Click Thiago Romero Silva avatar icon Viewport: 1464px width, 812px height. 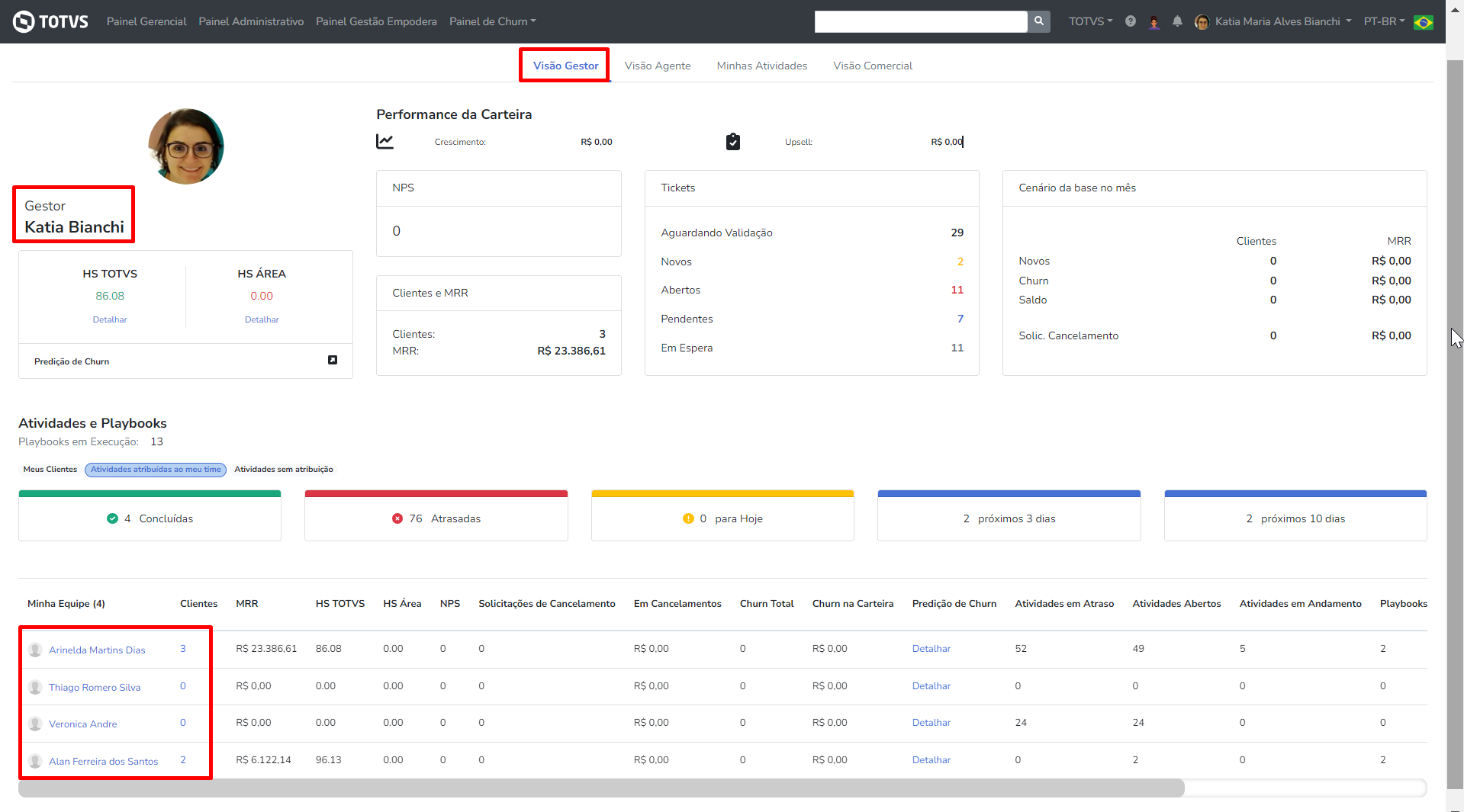pos(35,687)
